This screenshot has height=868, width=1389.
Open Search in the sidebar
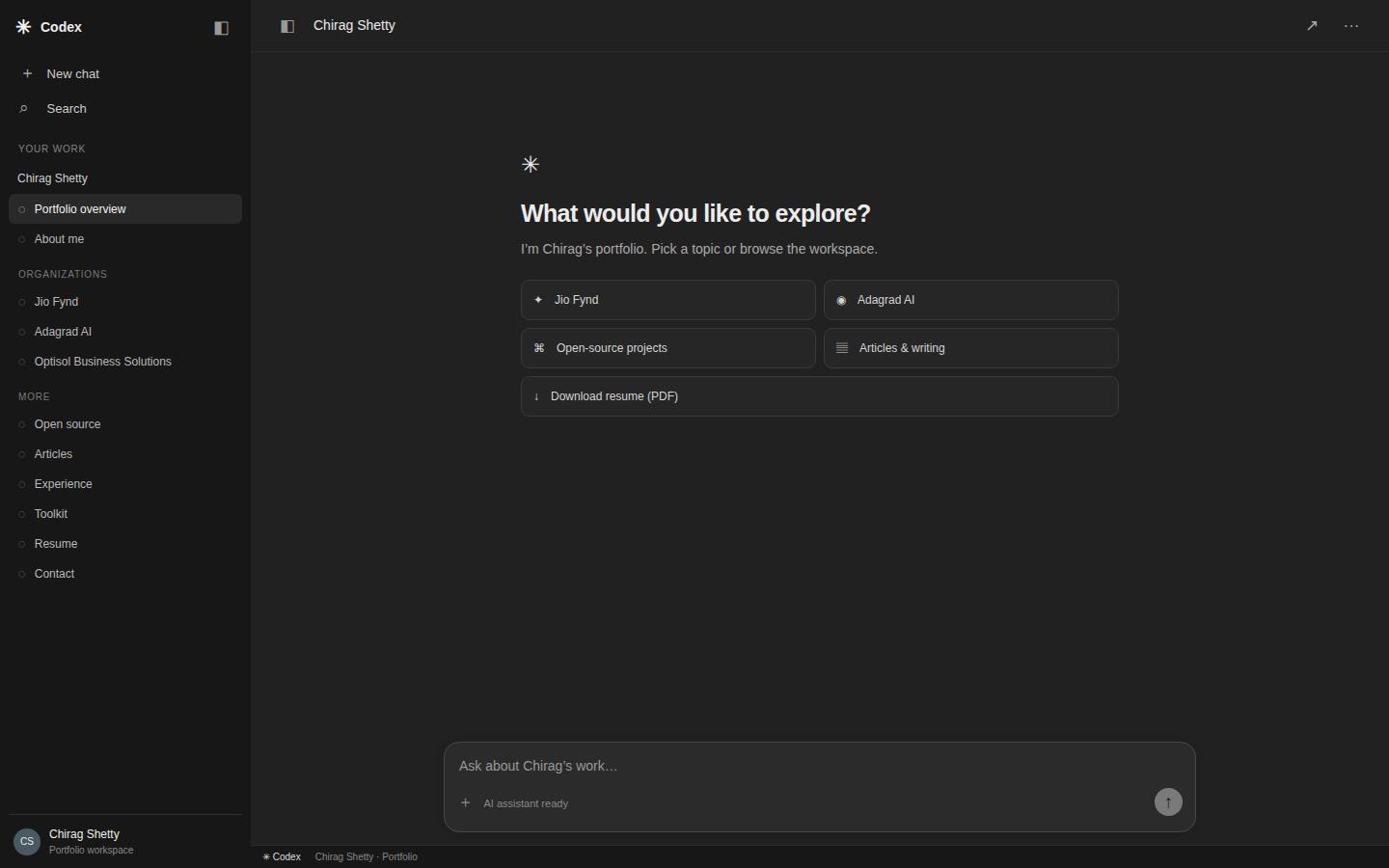pyautogui.click(x=125, y=108)
